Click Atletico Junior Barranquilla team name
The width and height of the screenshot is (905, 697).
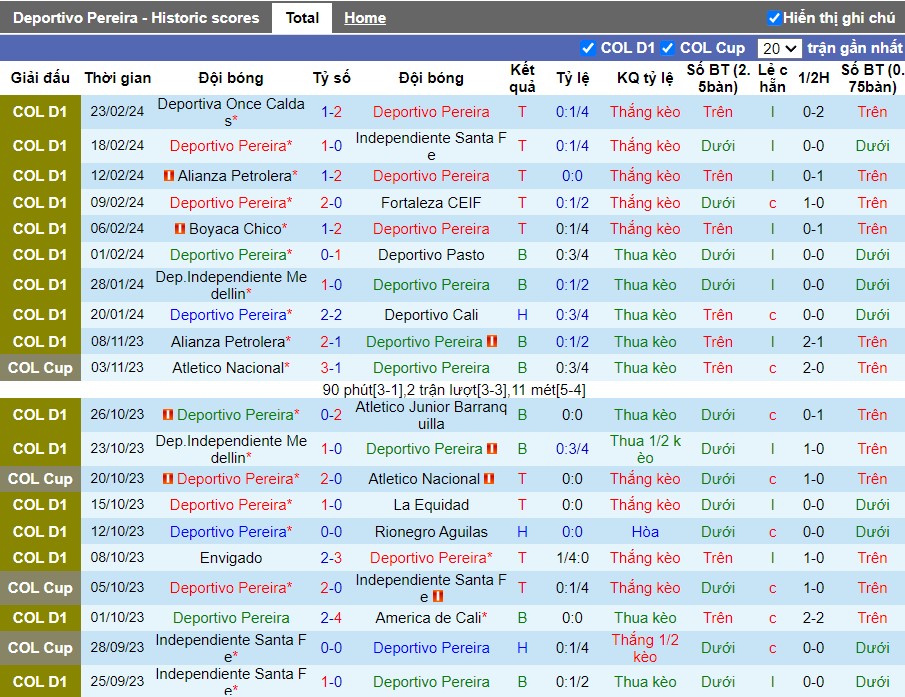click(431, 415)
